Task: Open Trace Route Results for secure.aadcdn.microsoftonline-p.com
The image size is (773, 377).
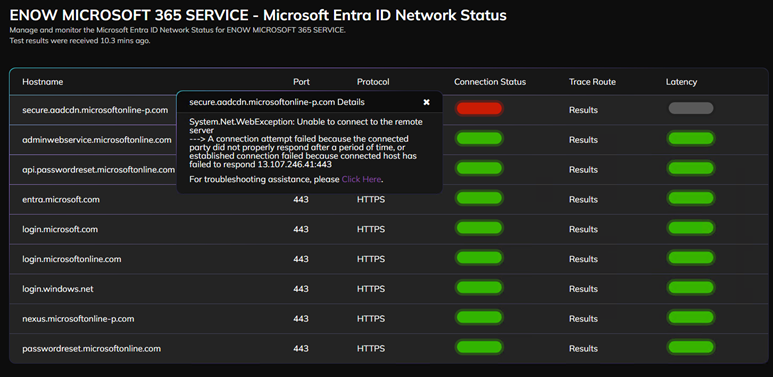Action: (x=583, y=110)
